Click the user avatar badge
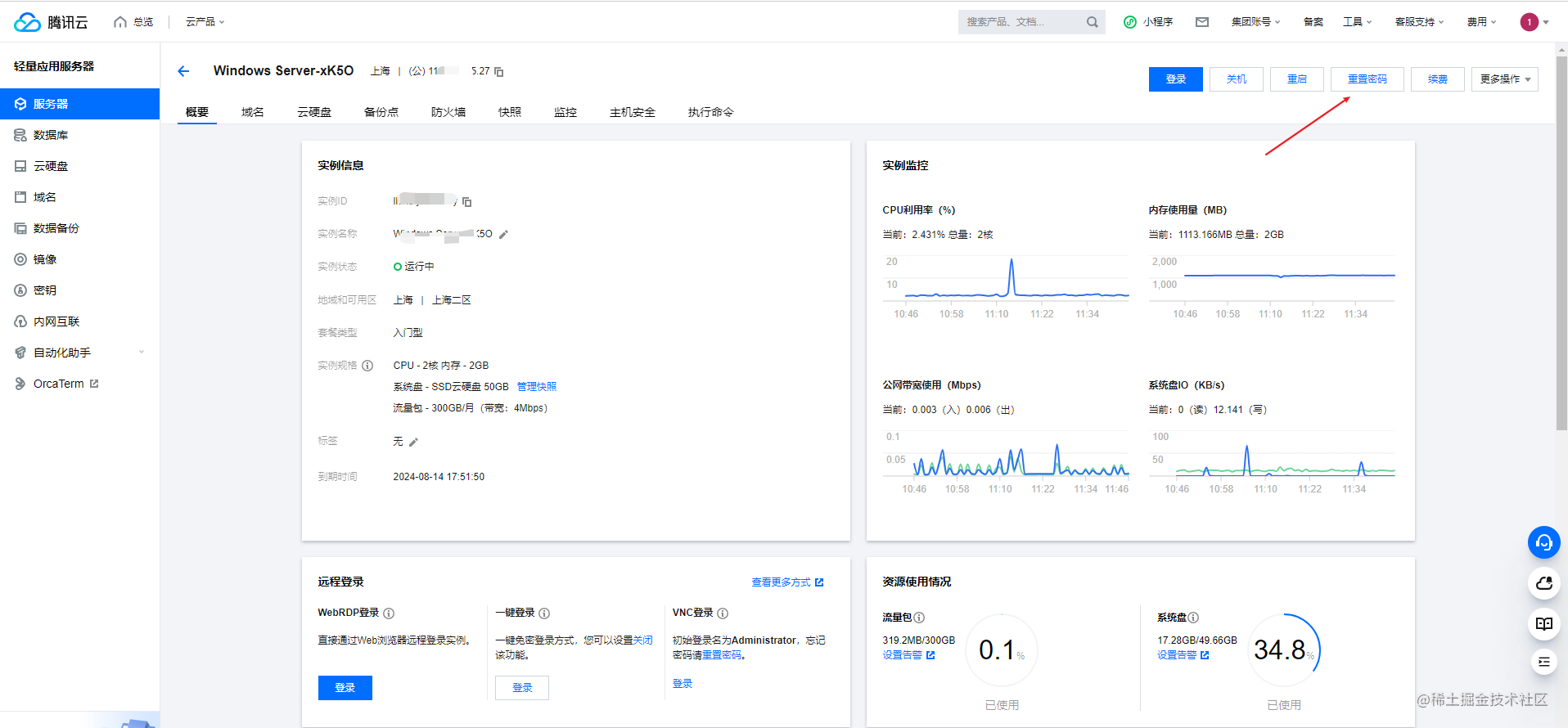The image size is (1568, 728). (1529, 22)
